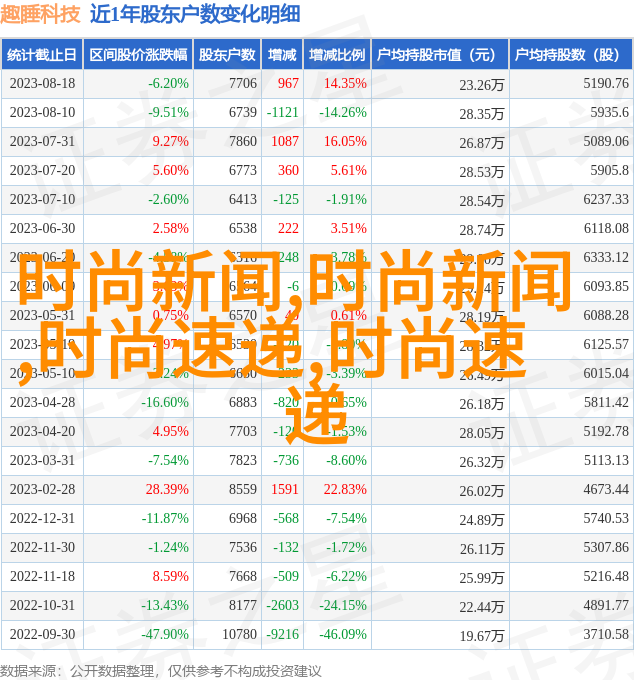Viewport: 634px width, 680px height.
Task: Select the date cell 2023-07-20
Action: click(x=42, y=170)
